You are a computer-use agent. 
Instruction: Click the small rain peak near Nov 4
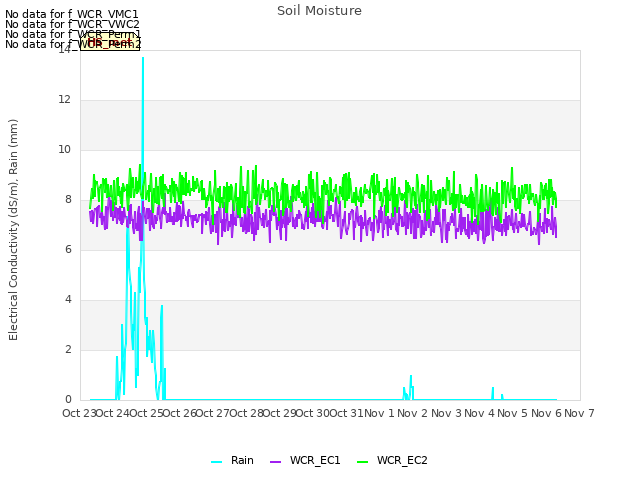click(x=493, y=388)
